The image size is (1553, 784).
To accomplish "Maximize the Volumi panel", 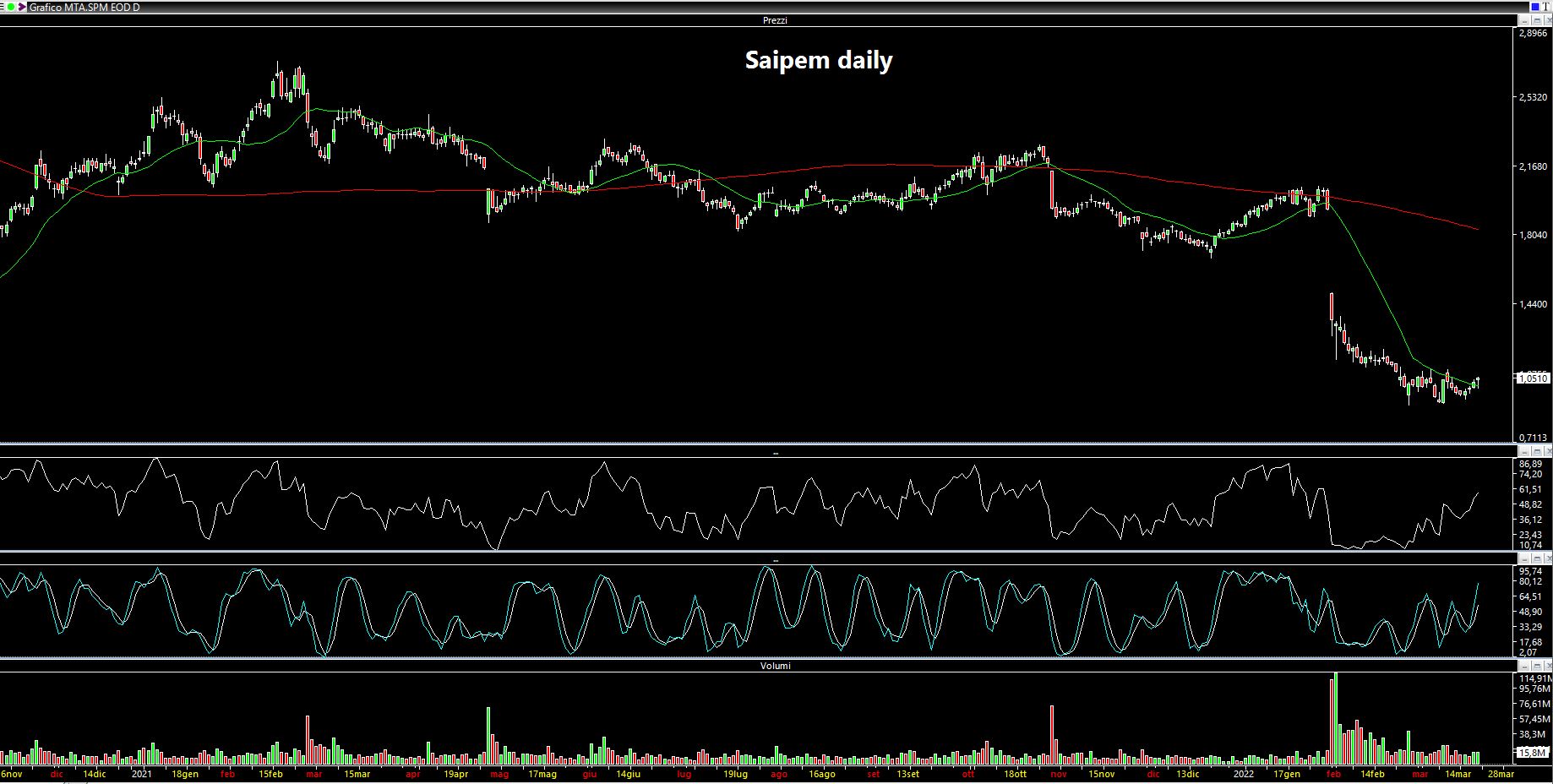I will tap(1537, 666).
